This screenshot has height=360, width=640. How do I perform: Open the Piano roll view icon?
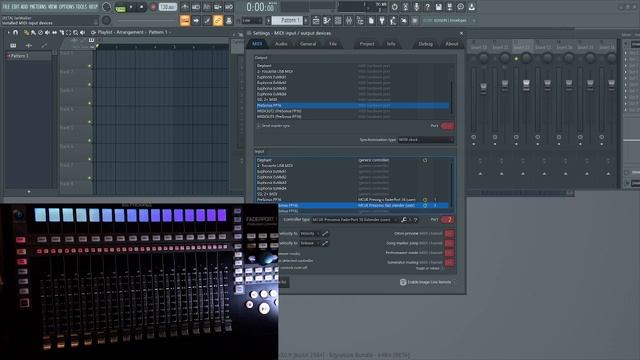[x=327, y=20]
